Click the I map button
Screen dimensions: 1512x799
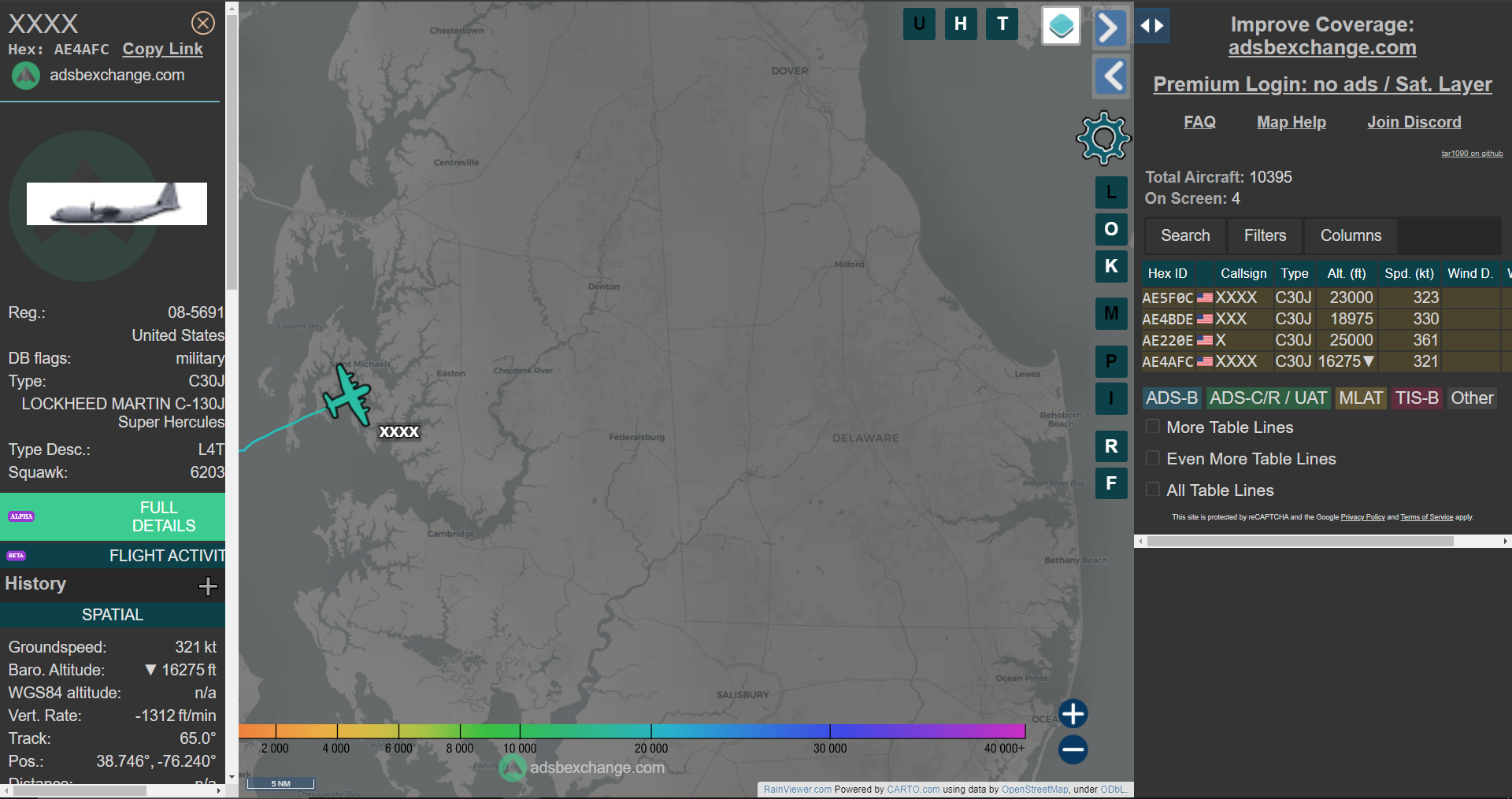point(1111,398)
